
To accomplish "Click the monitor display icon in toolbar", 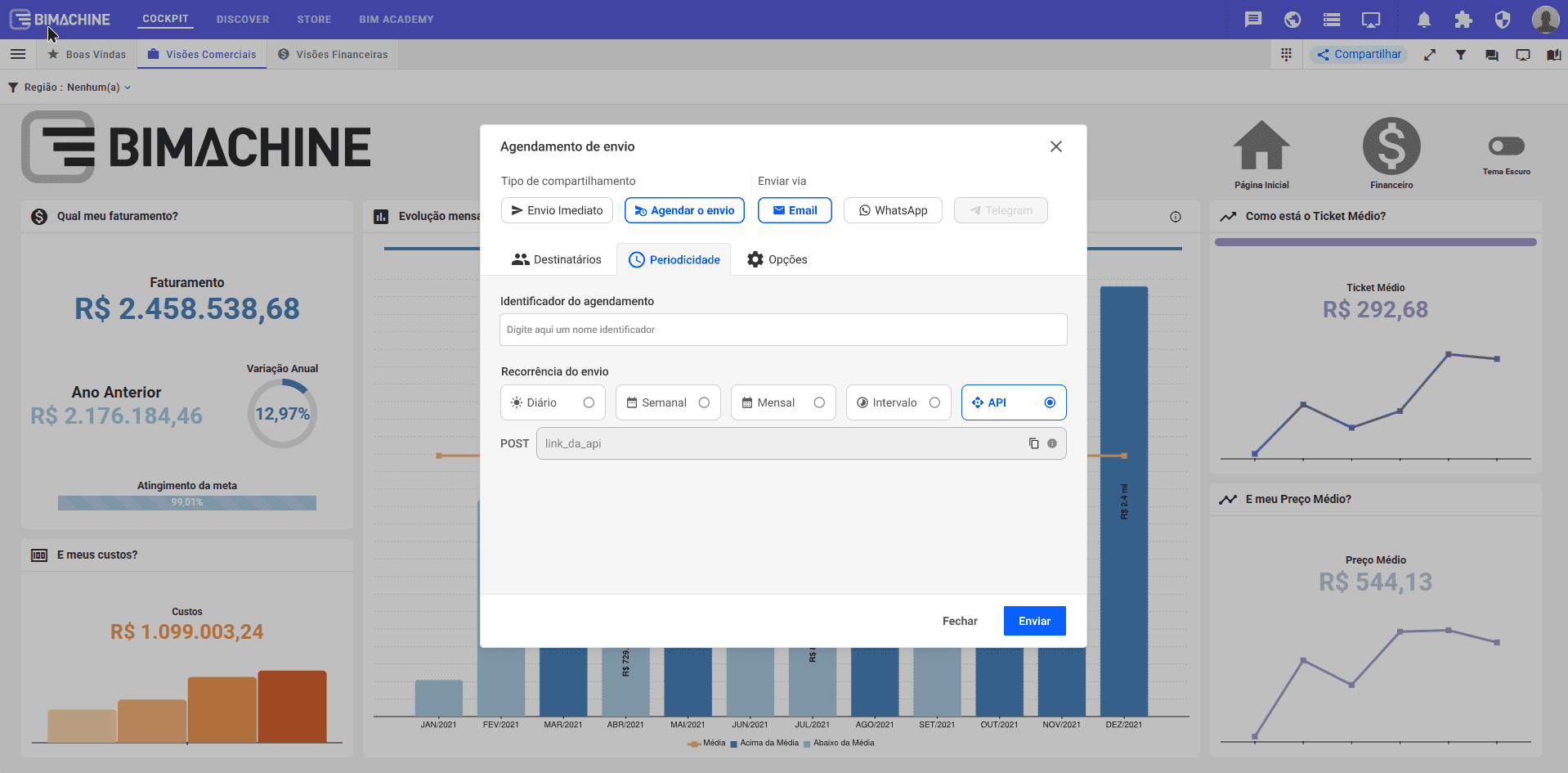I will [1523, 55].
